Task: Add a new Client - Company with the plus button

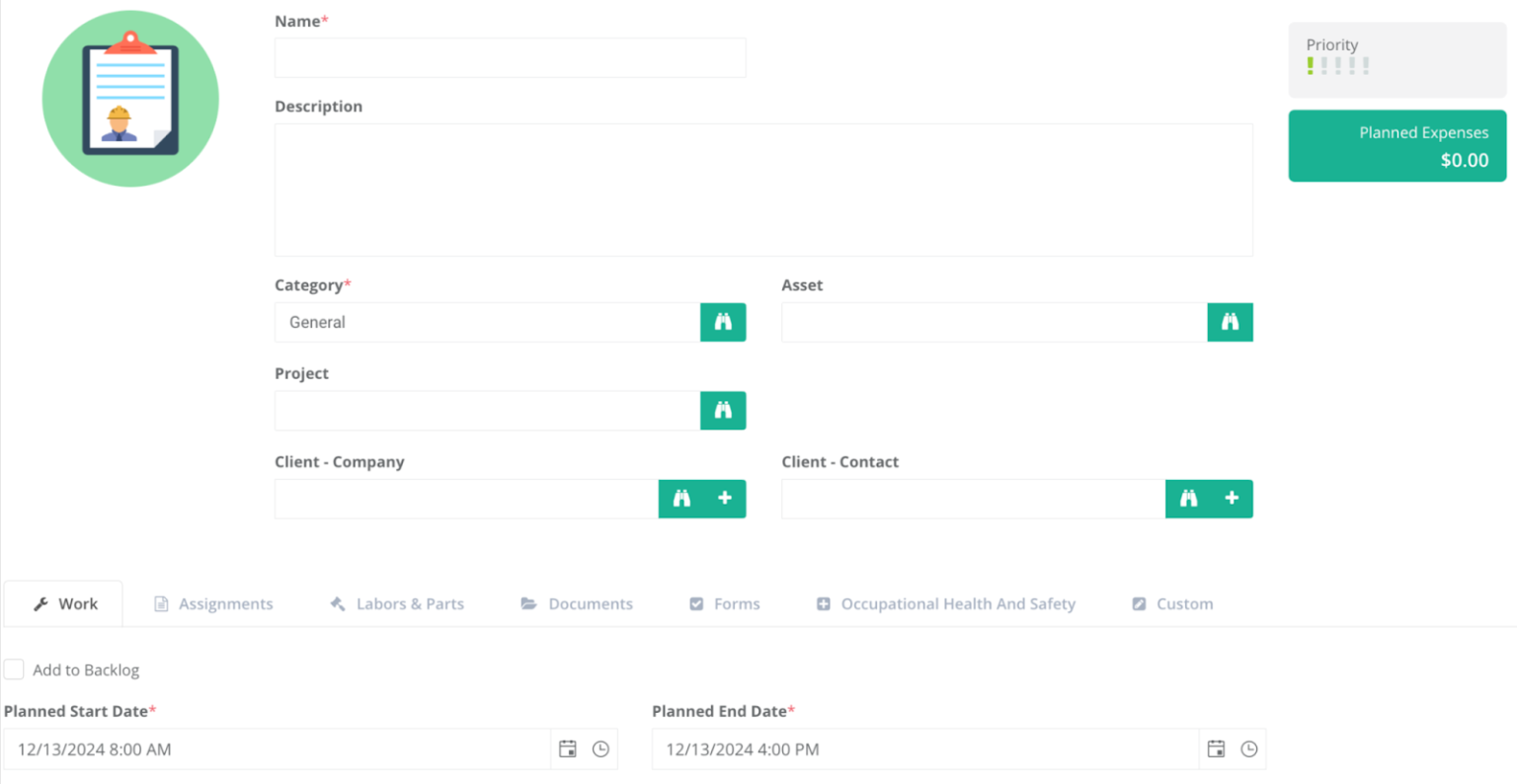Action: tap(724, 499)
